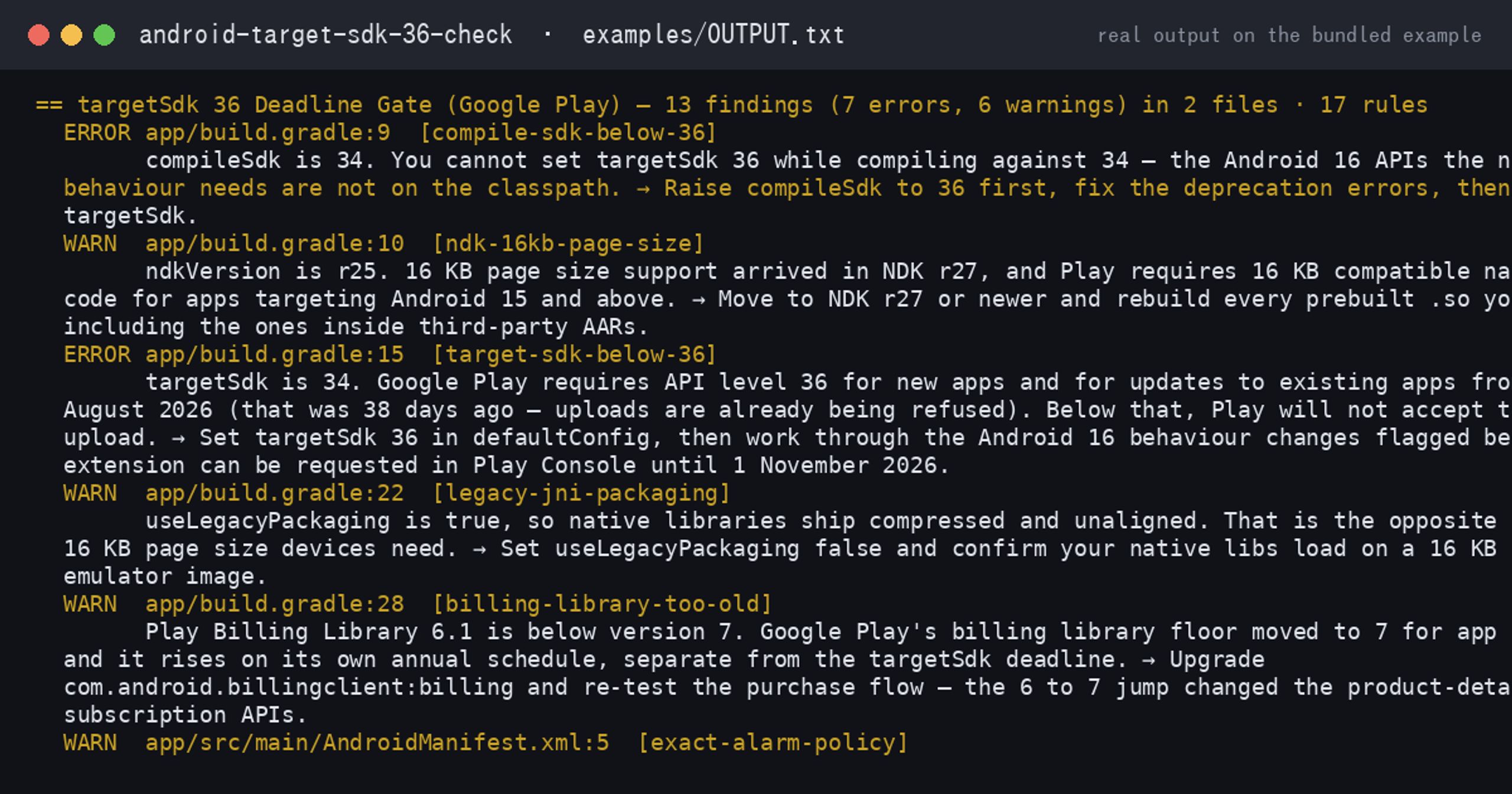This screenshot has width=1512, height=794.
Task: Click the line starting '16 KB page size devices need'
Action: [780, 549]
